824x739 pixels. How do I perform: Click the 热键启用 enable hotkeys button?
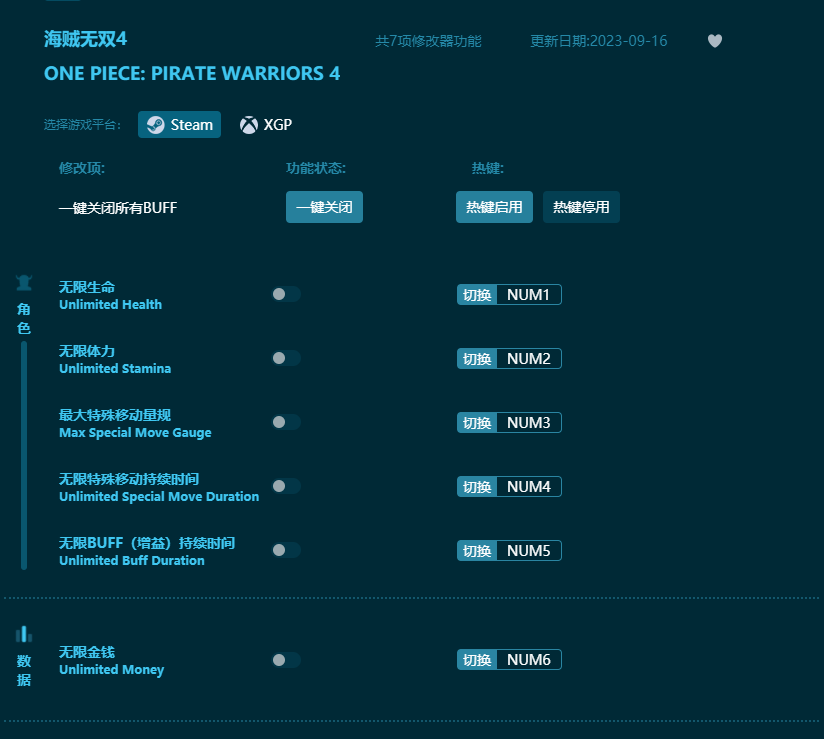[x=494, y=207]
